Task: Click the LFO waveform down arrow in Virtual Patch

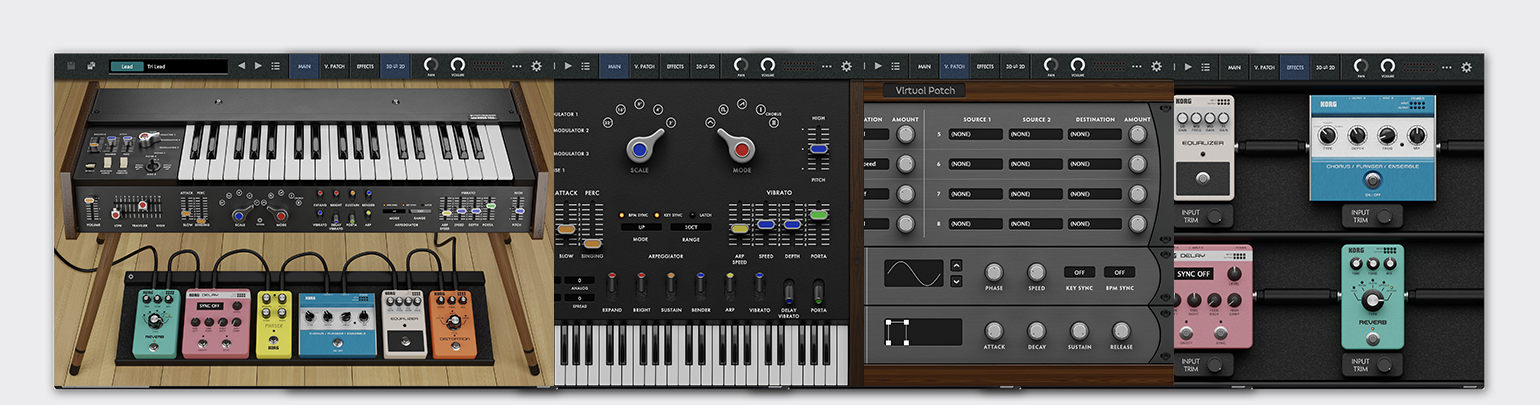Action: (x=956, y=281)
